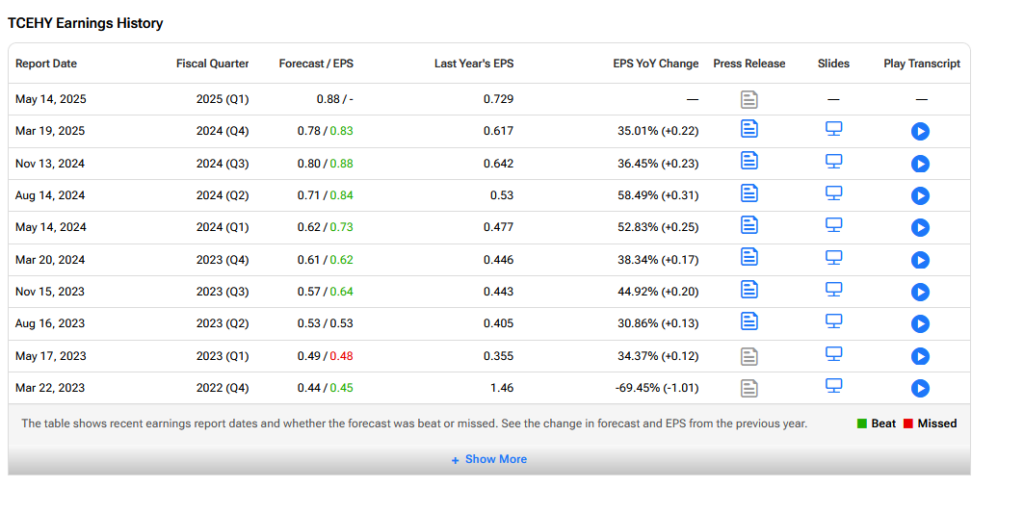Play transcript for Mar 22, 2023 report

click(x=921, y=389)
